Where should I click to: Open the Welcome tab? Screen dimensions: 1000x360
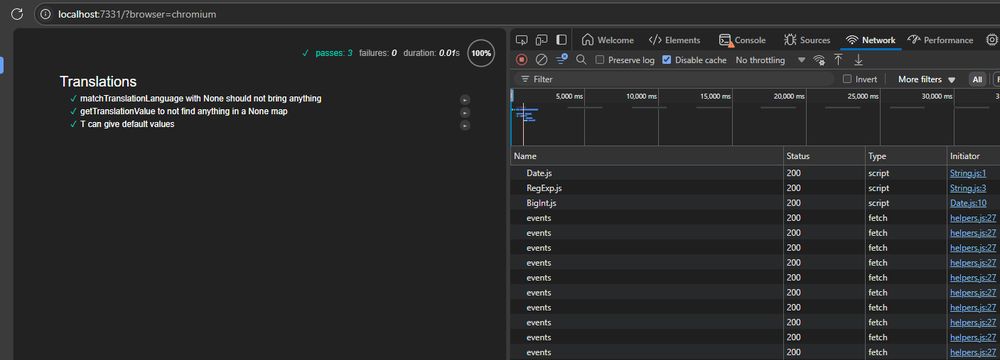(608, 40)
